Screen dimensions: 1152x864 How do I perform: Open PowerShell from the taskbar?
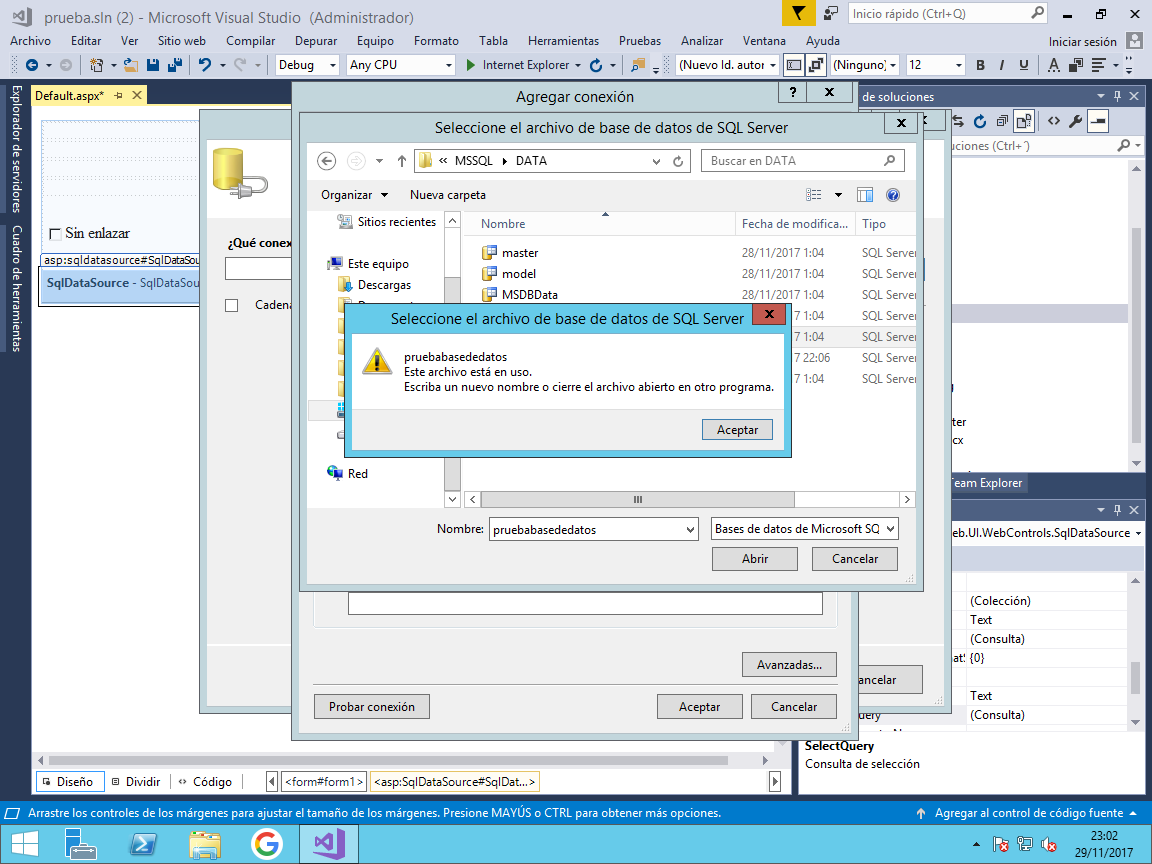(142, 843)
